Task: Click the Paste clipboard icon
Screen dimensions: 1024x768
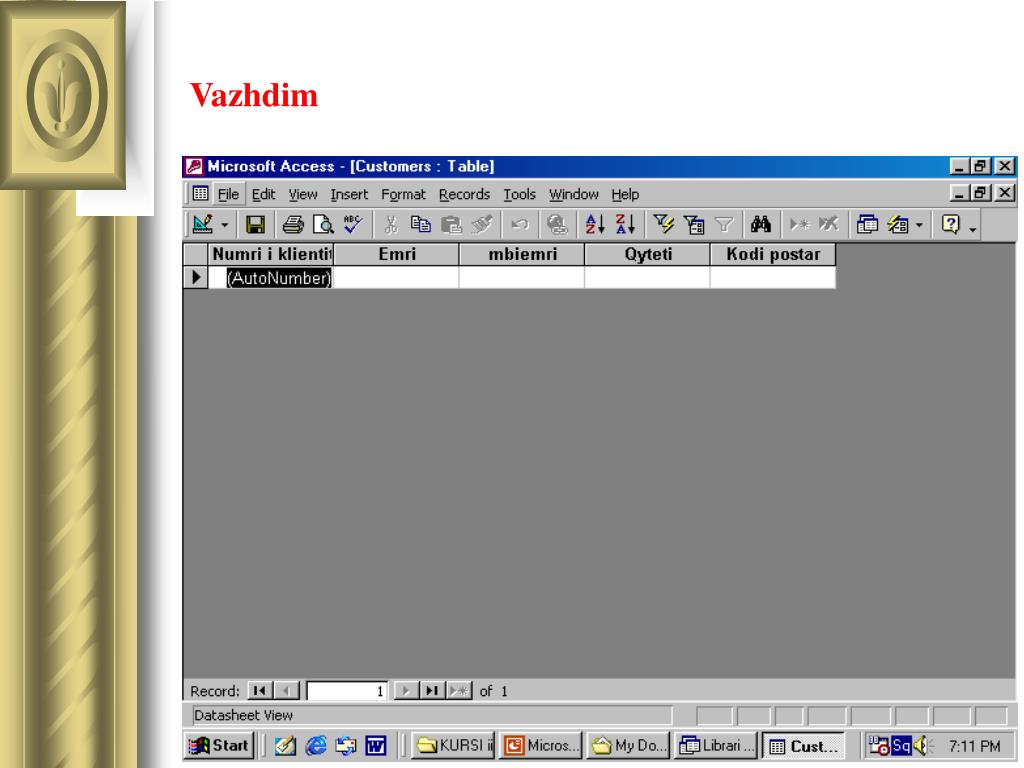Action: coord(451,225)
